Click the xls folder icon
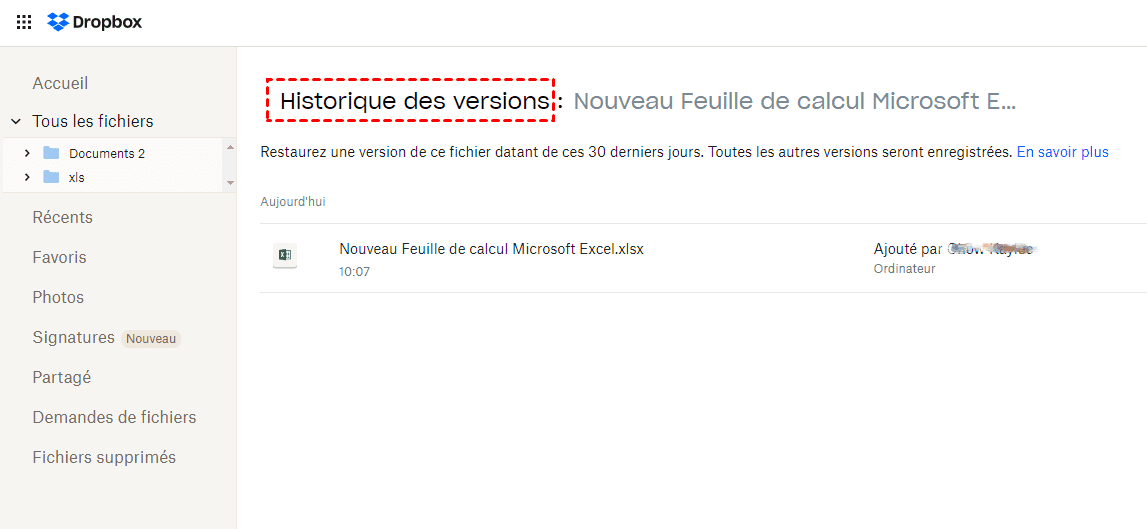This screenshot has width=1147, height=529. tap(52, 177)
